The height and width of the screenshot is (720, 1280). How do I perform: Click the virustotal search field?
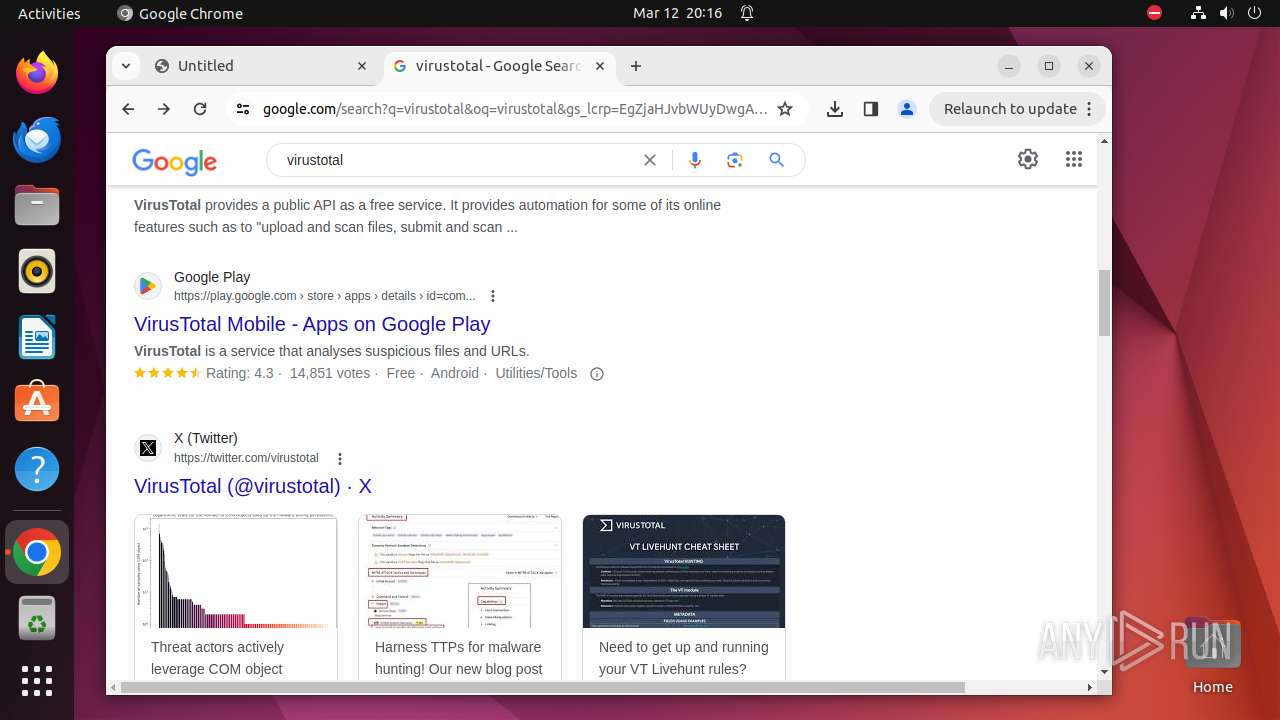455,160
